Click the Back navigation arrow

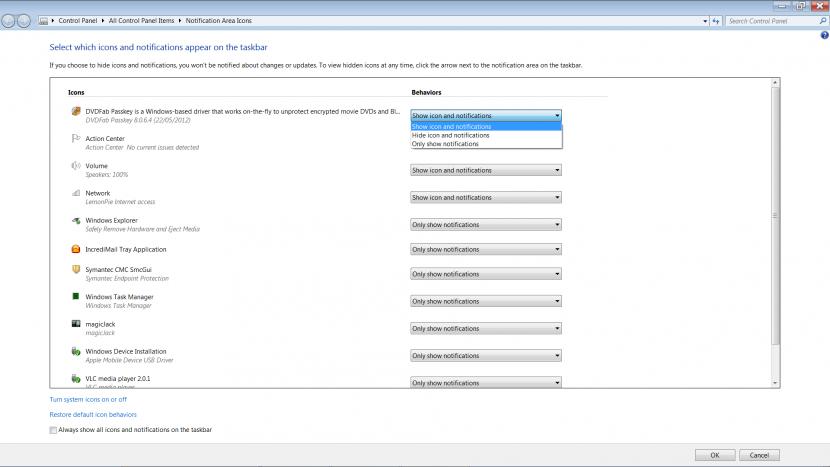point(8,21)
